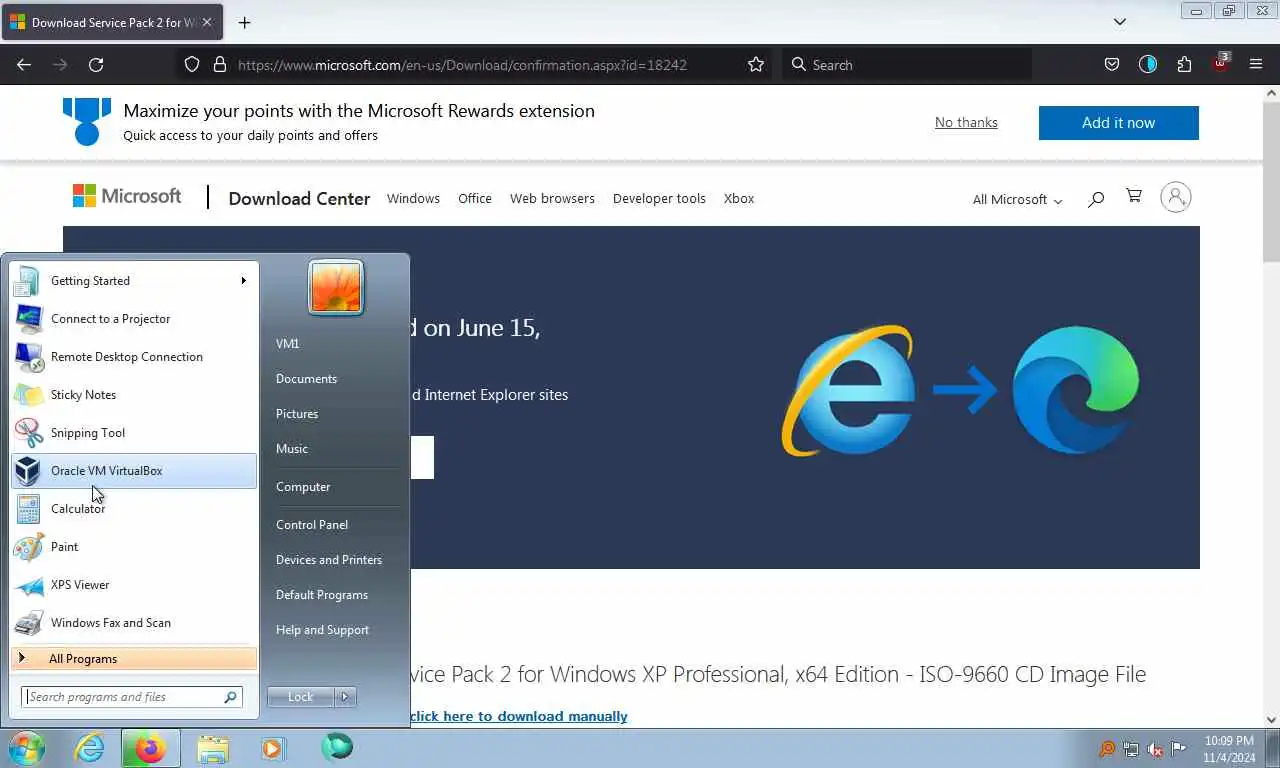Expand All Programs list

134,659
